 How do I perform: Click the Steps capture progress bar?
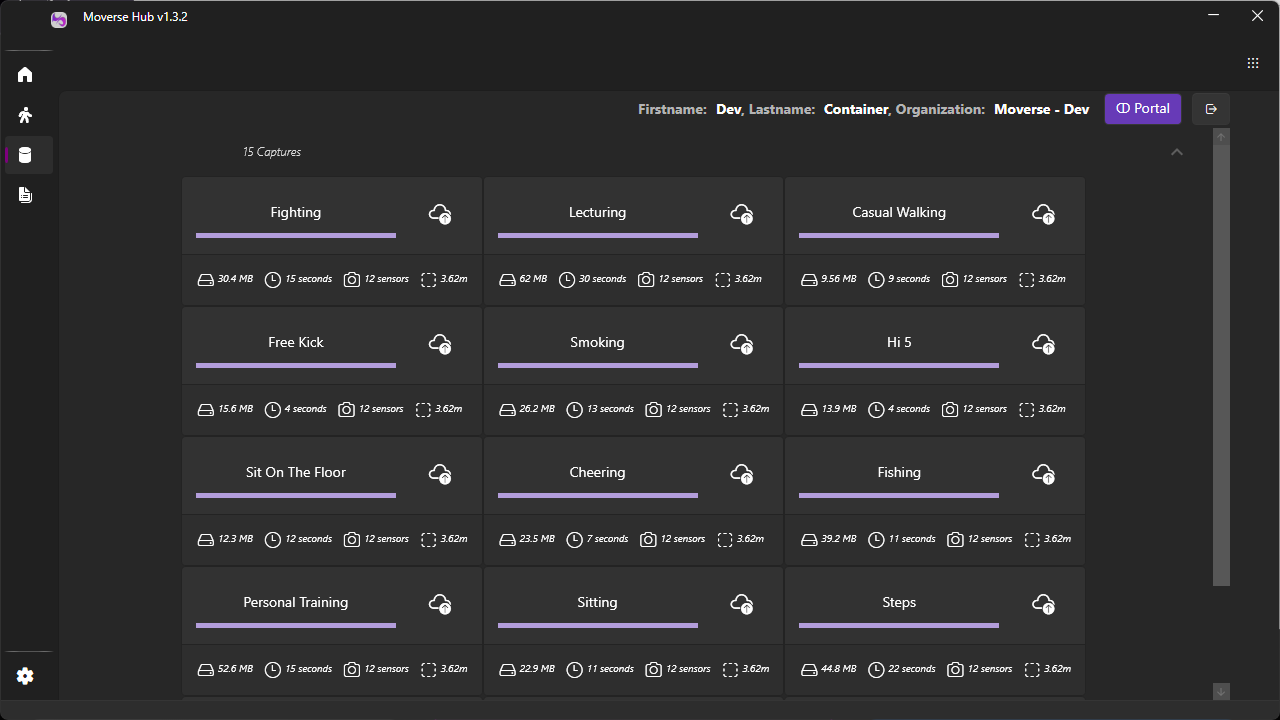[899, 626]
